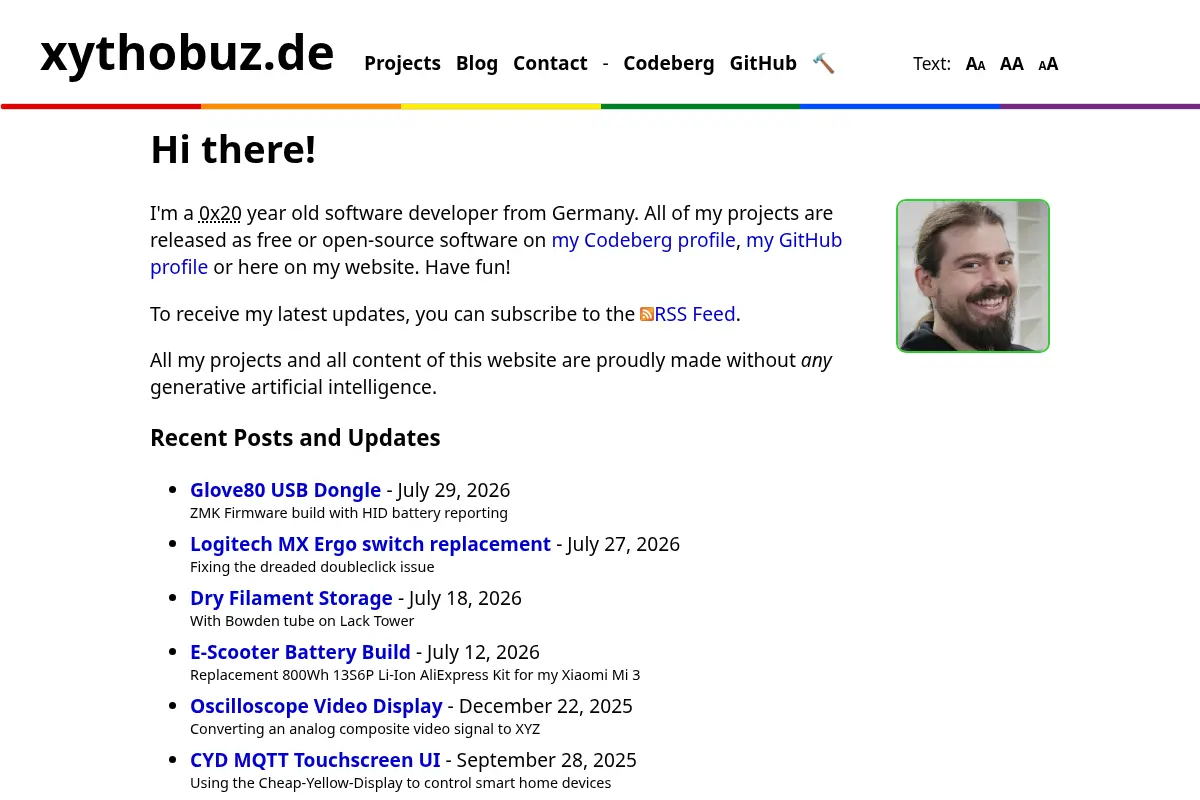Click the date 'July 27, 2026'
Image resolution: width=1200 pixels, height=800 pixels.
click(623, 544)
